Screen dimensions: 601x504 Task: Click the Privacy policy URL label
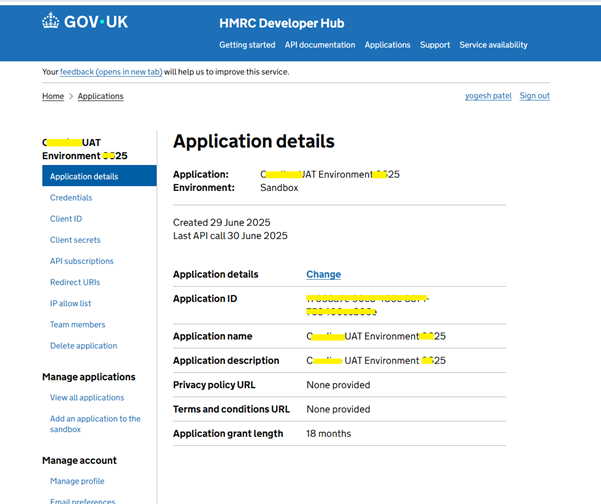pyautogui.click(x=214, y=385)
